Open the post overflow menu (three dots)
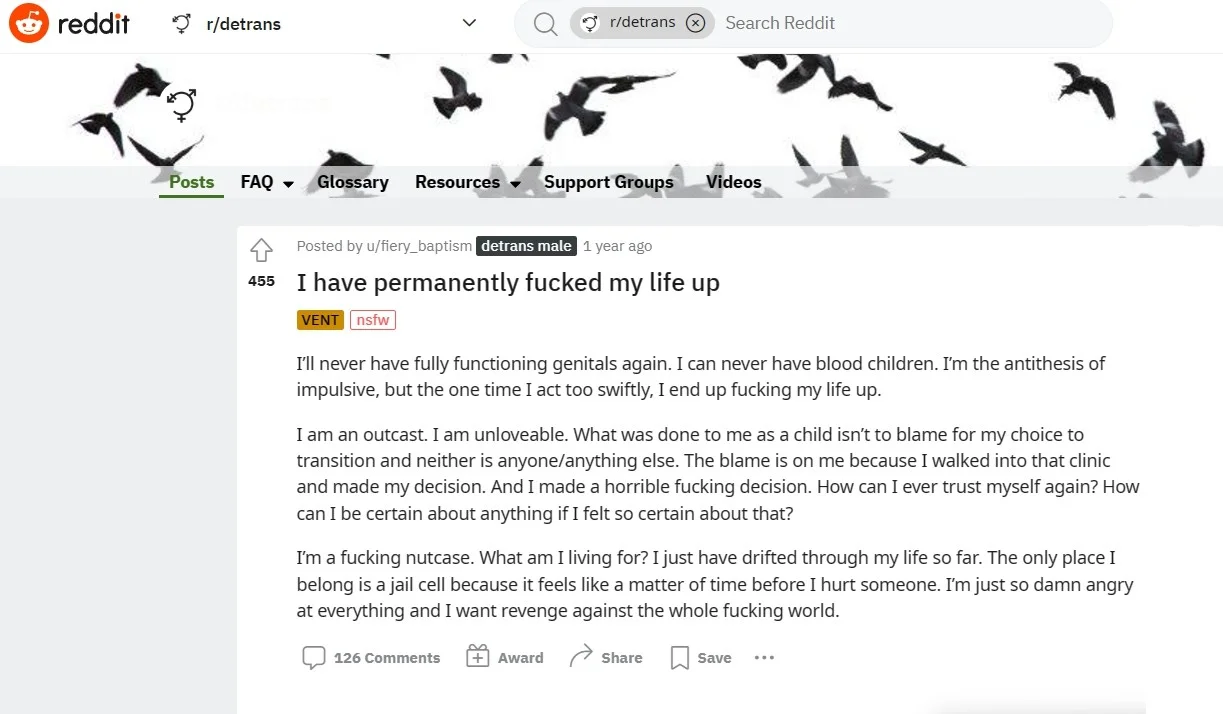The height and width of the screenshot is (714, 1223). (764, 657)
